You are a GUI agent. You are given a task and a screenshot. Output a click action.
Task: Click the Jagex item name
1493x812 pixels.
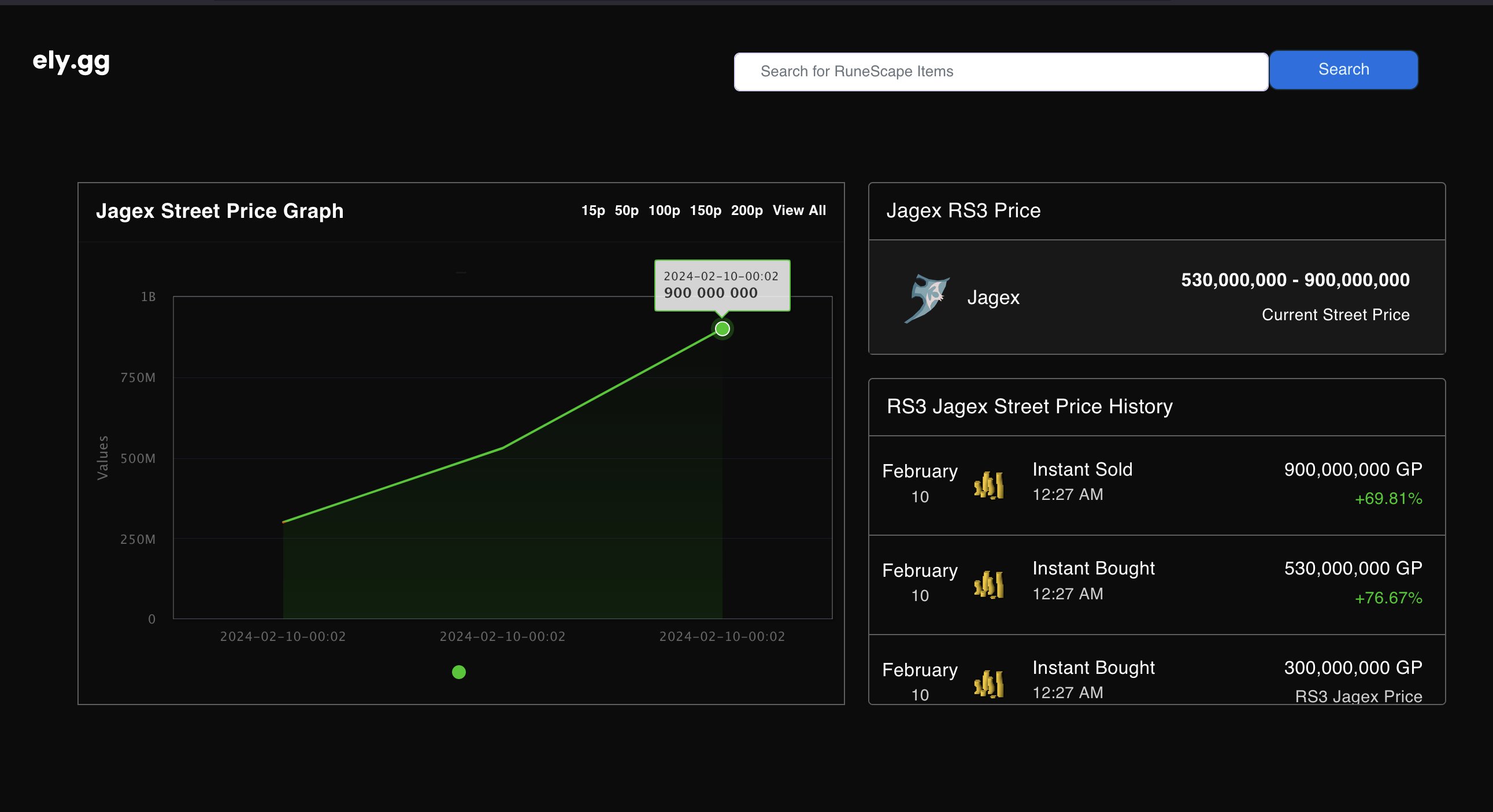click(993, 297)
